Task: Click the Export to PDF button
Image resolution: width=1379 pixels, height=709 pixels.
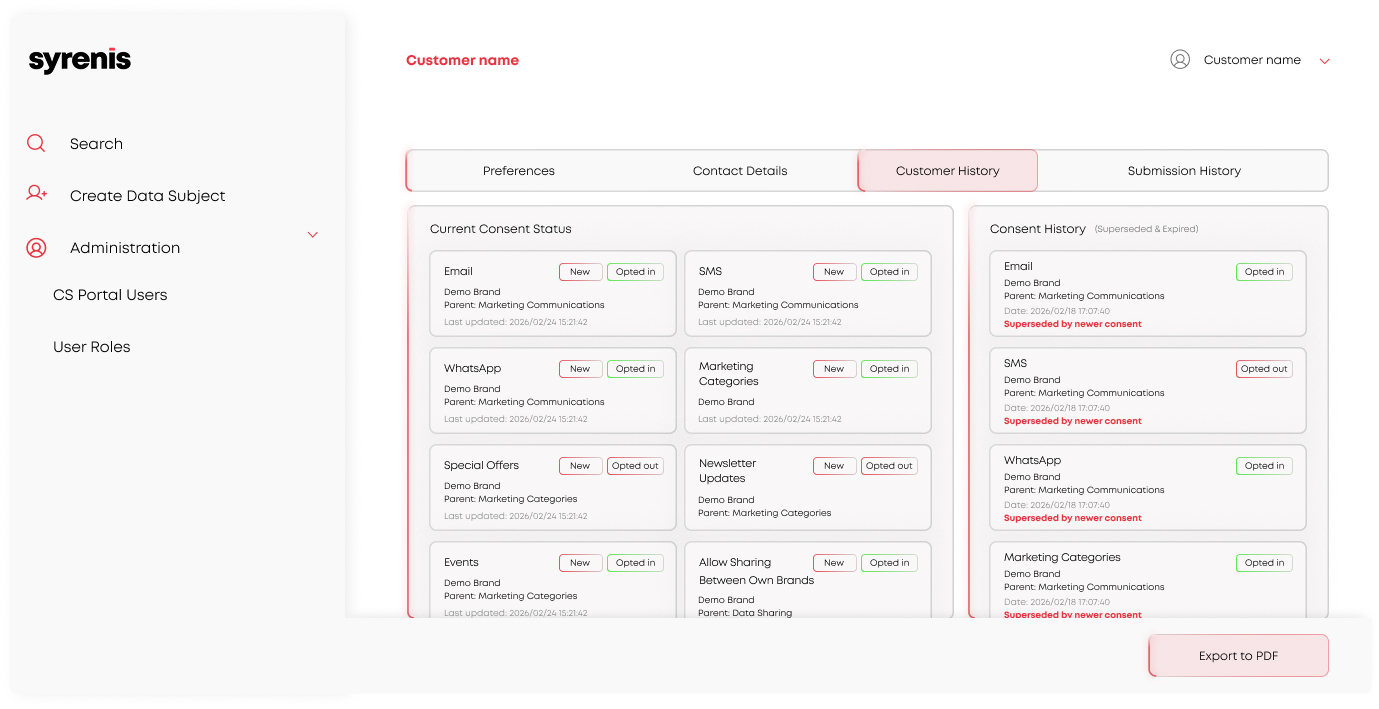Action: [x=1238, y=655]
